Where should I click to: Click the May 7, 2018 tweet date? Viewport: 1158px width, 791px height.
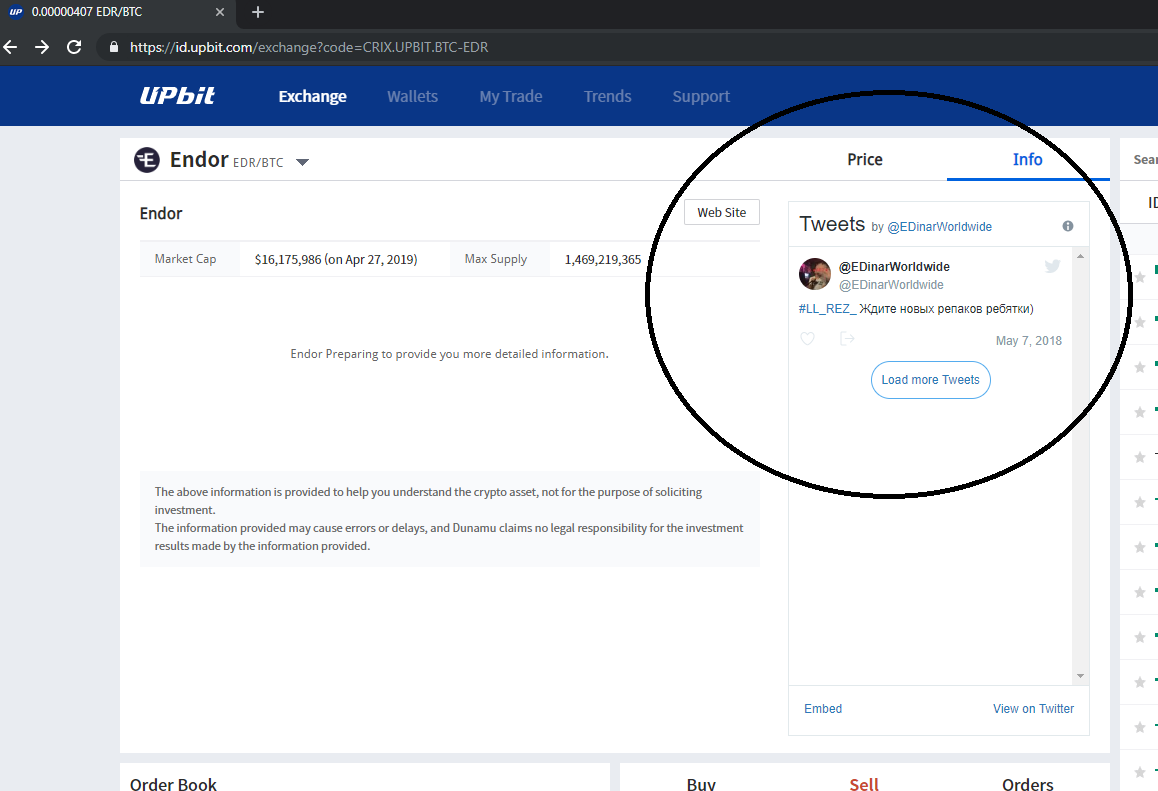[1029, 340]
